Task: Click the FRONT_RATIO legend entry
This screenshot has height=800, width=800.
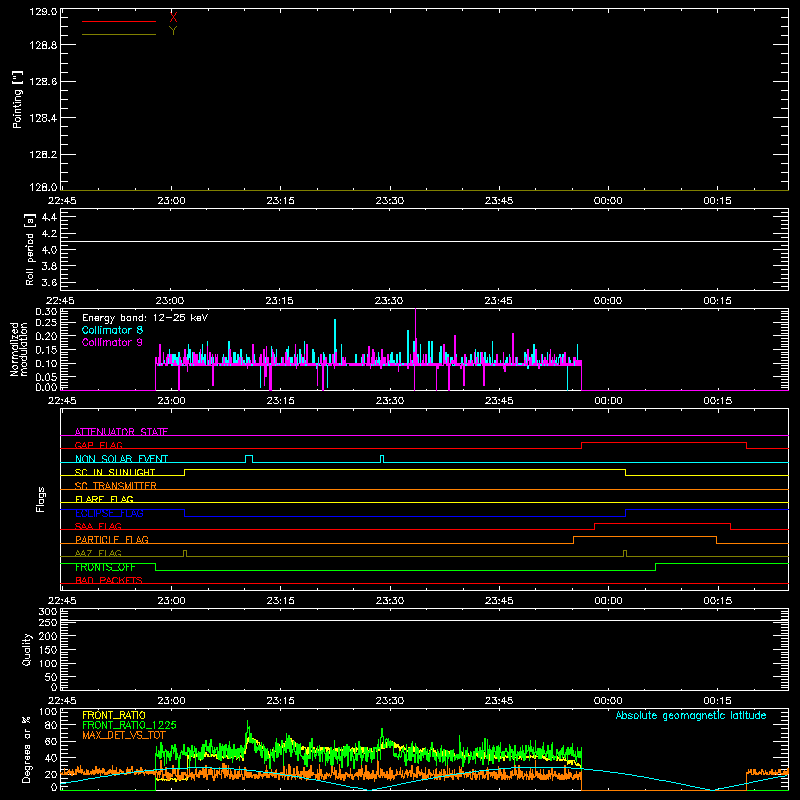Action: 114,715
